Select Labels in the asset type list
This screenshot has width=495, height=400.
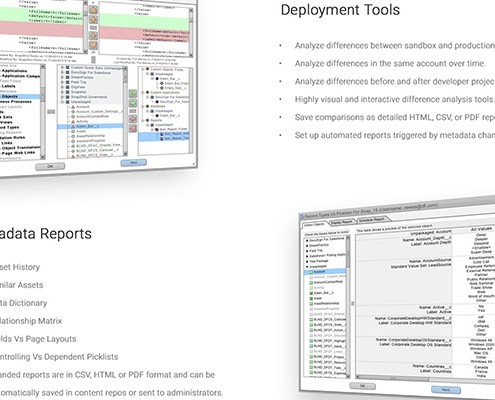(8, 86)
